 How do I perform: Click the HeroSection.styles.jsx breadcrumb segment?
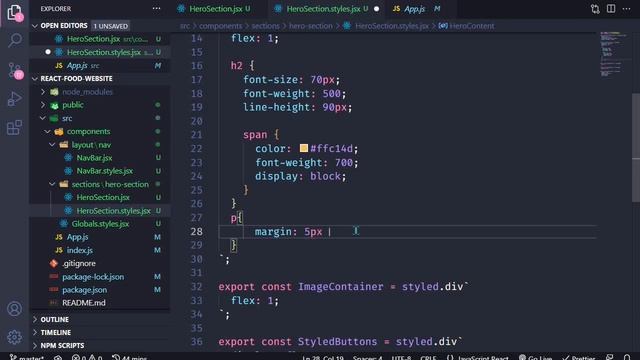(x=391, y=26)
